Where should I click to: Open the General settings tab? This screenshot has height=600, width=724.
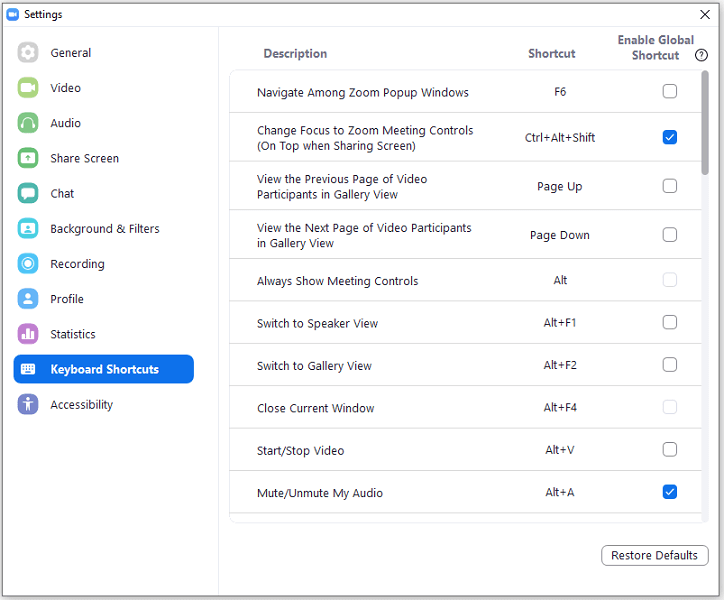(x=71, y=53)
